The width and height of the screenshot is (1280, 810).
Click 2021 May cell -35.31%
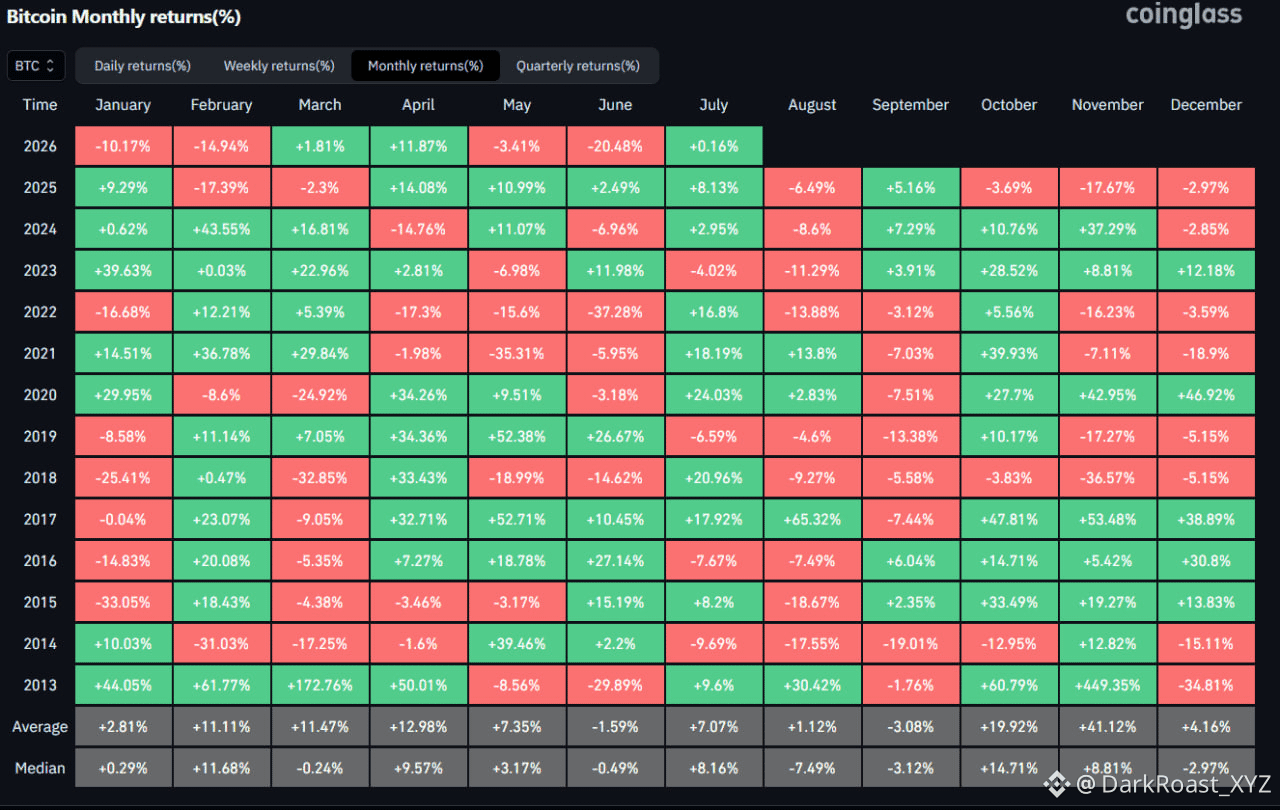tap(517, 354)
